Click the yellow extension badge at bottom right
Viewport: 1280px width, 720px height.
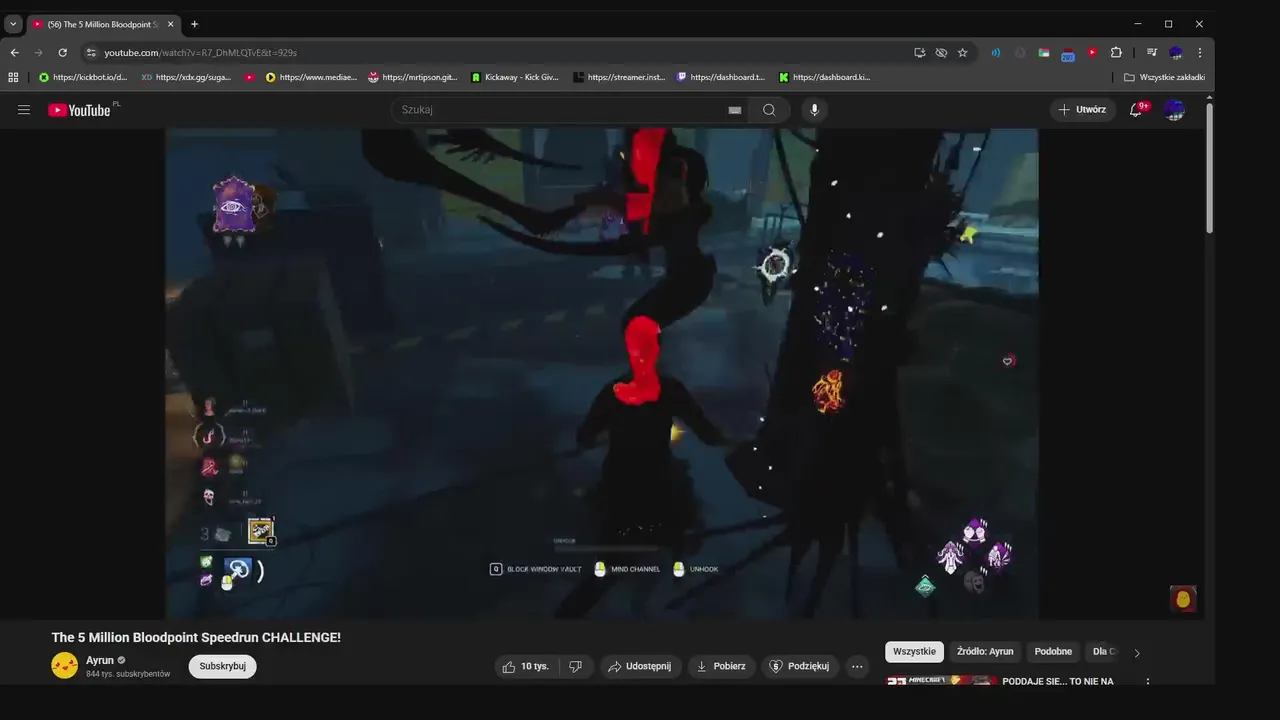(x=1183, y=599)
